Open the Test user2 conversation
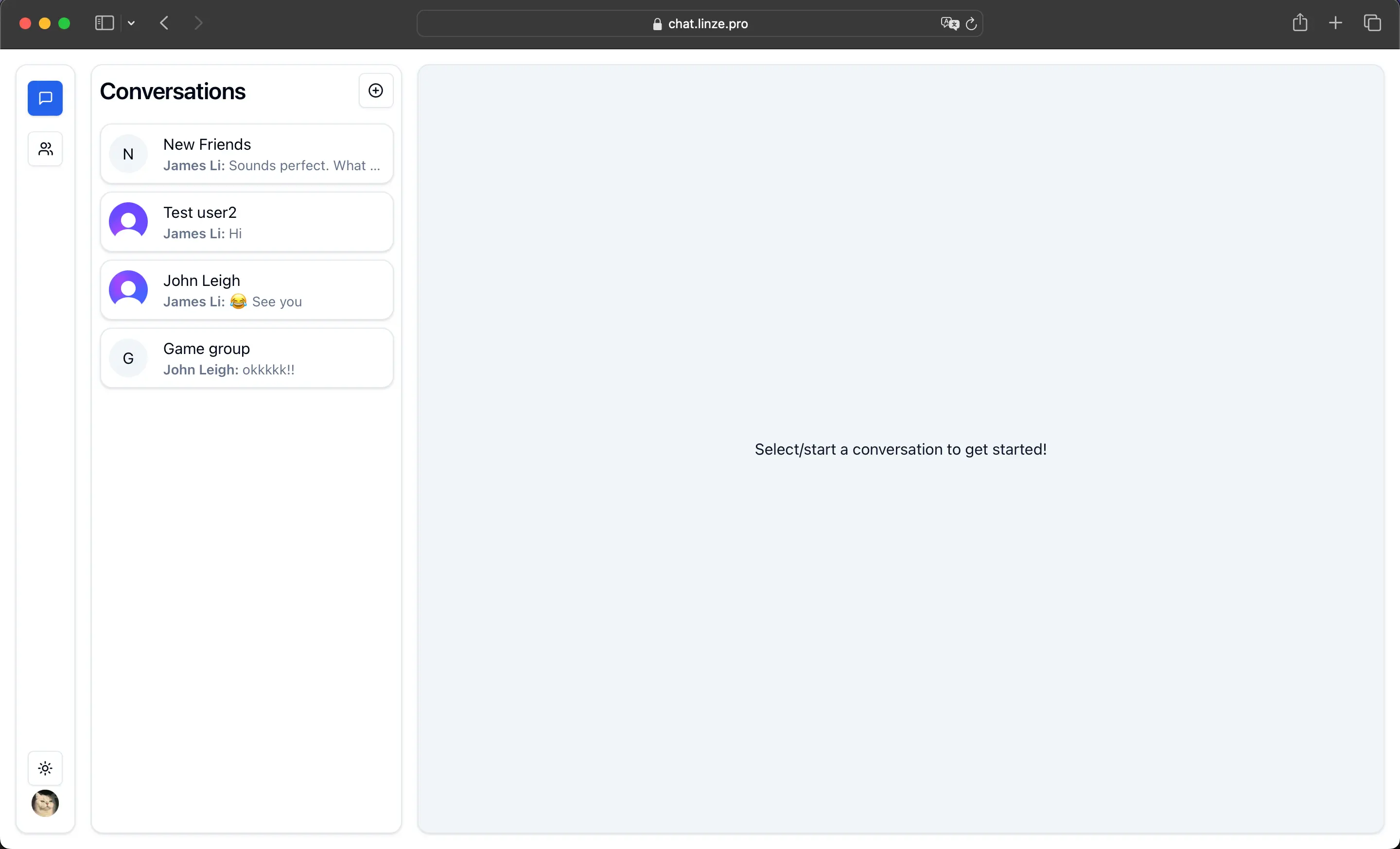The width and height of the screenshot is (1400, 849). point(246,222)
